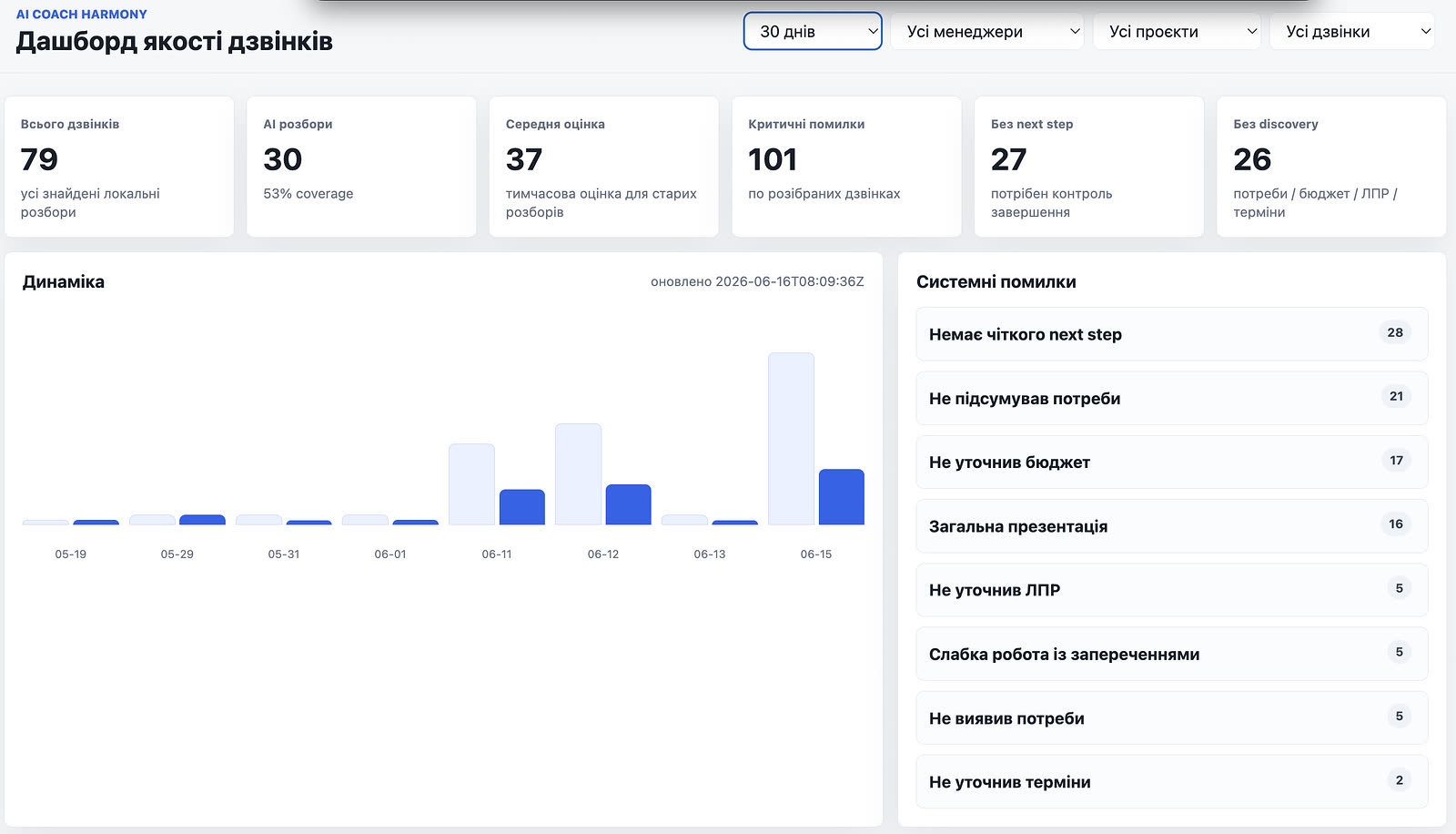
Task: Click the light bar for 06-15
Action: pyautogui.click(x=791, y=439)
